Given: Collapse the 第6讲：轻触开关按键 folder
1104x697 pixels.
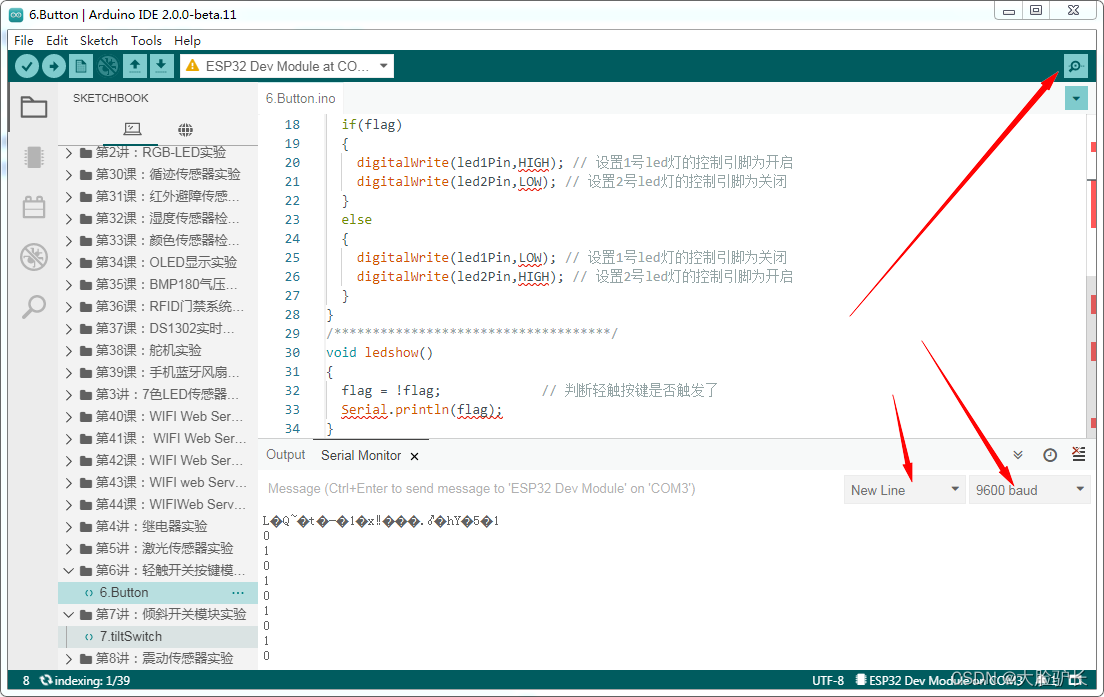Looking at the screenshot, I should click(x=68, y=570).
